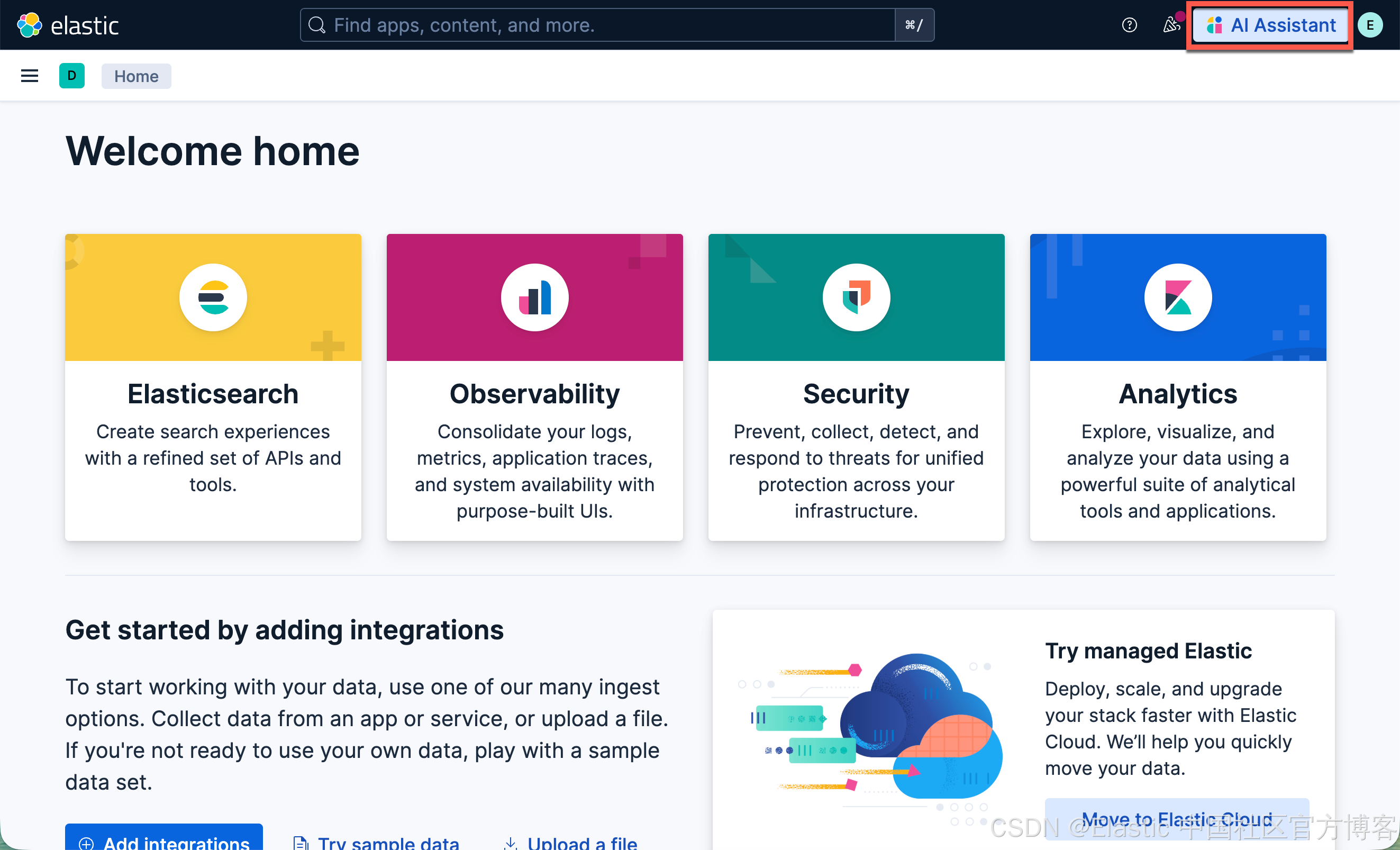Click the Home breadcrumb
The width and height of the screenshot is (1400, 850).
point(137,76)
